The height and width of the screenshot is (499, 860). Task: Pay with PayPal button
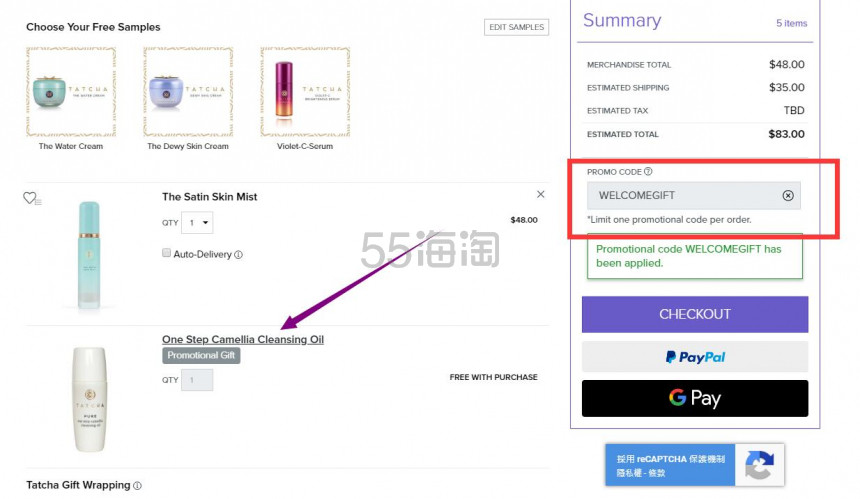click(695, 357)
